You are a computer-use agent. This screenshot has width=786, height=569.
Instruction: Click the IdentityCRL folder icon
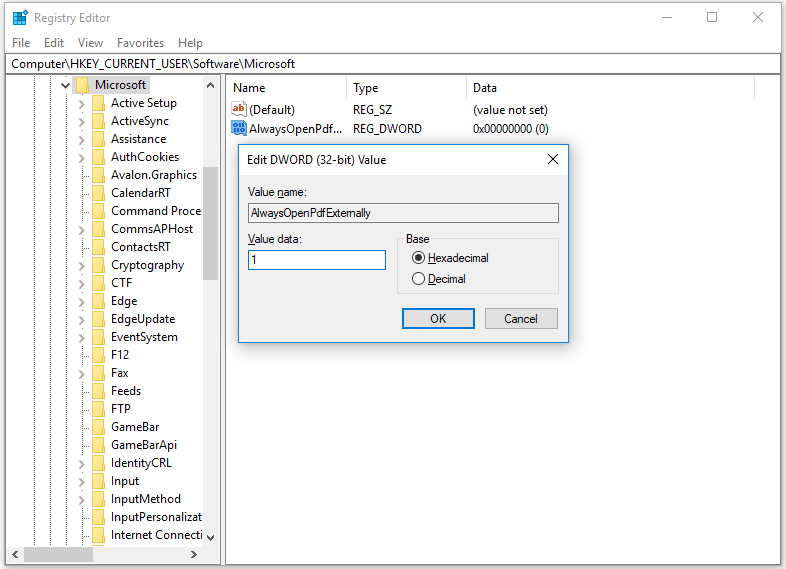(x=98, y=464)
